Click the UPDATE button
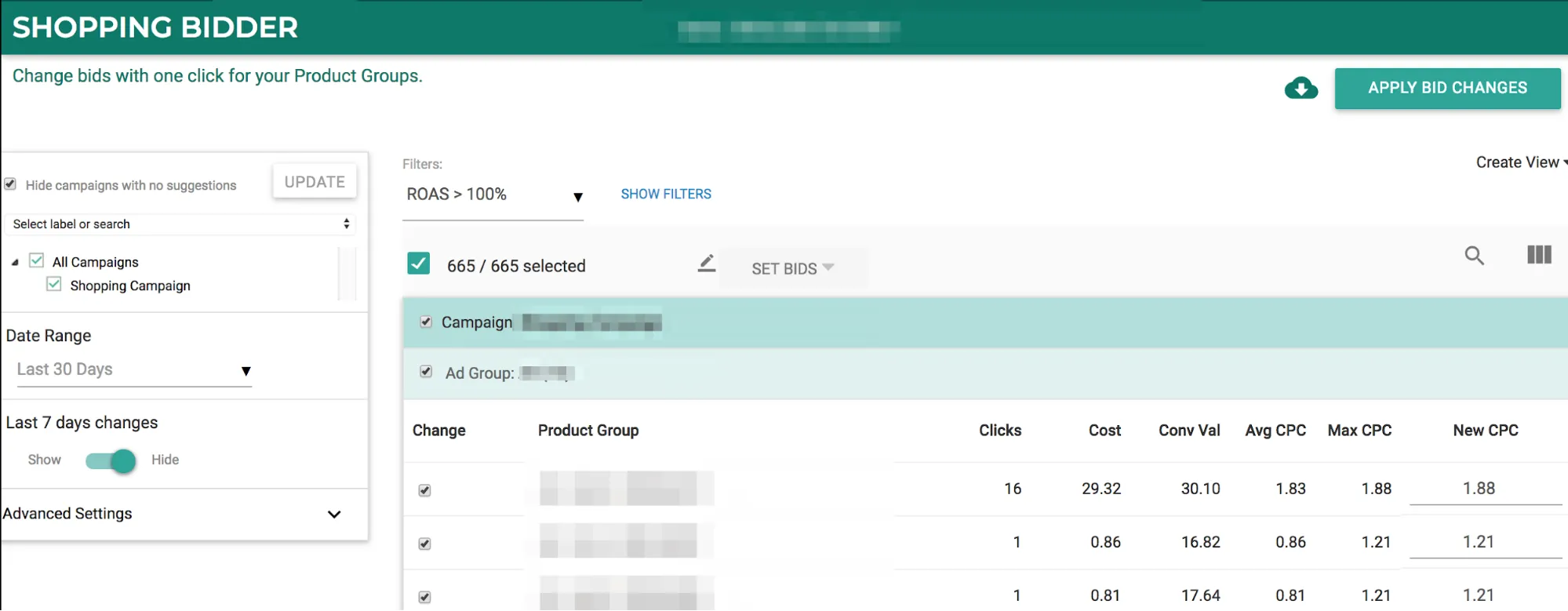 coord(315,182)
